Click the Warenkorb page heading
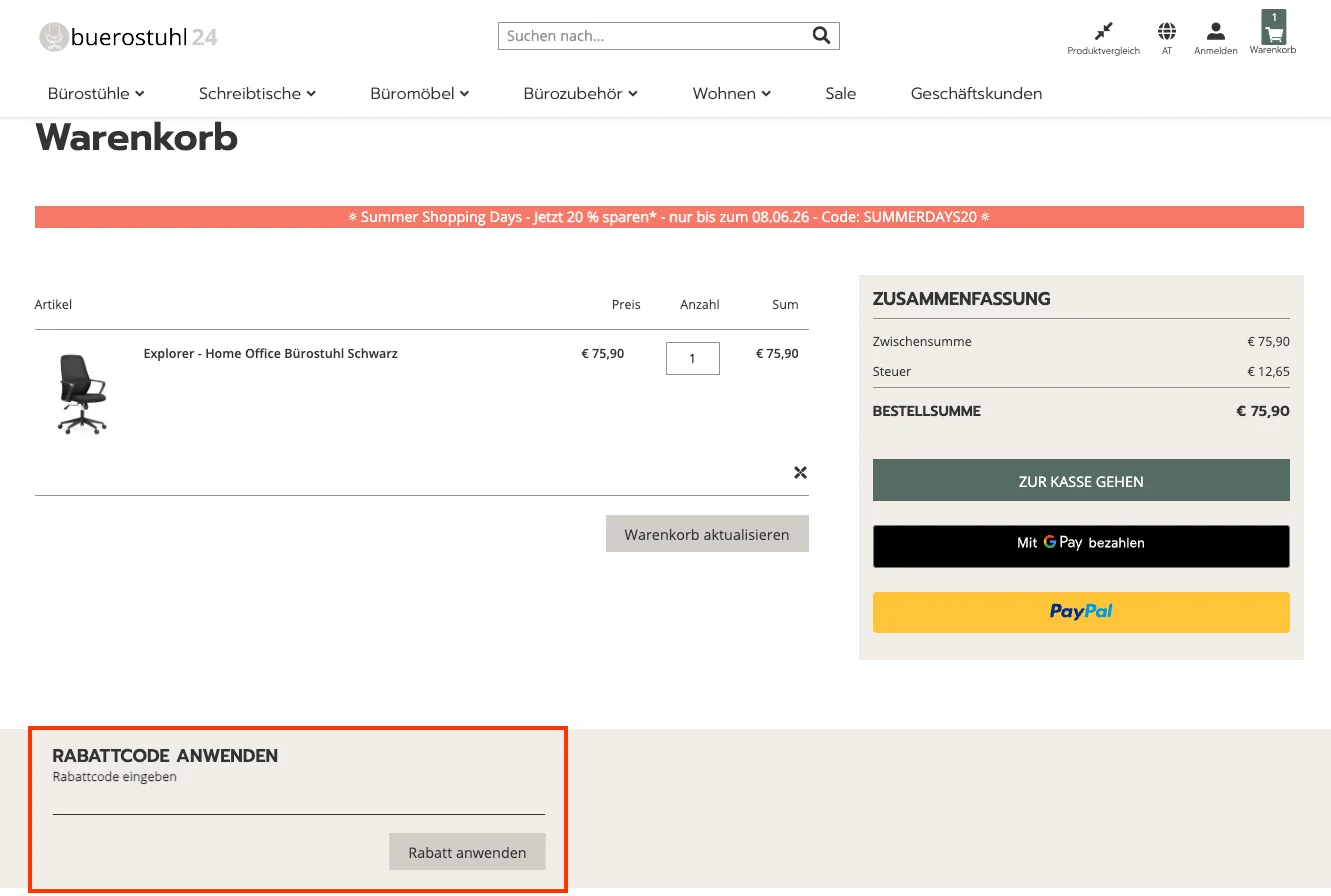 coord(137,137)
